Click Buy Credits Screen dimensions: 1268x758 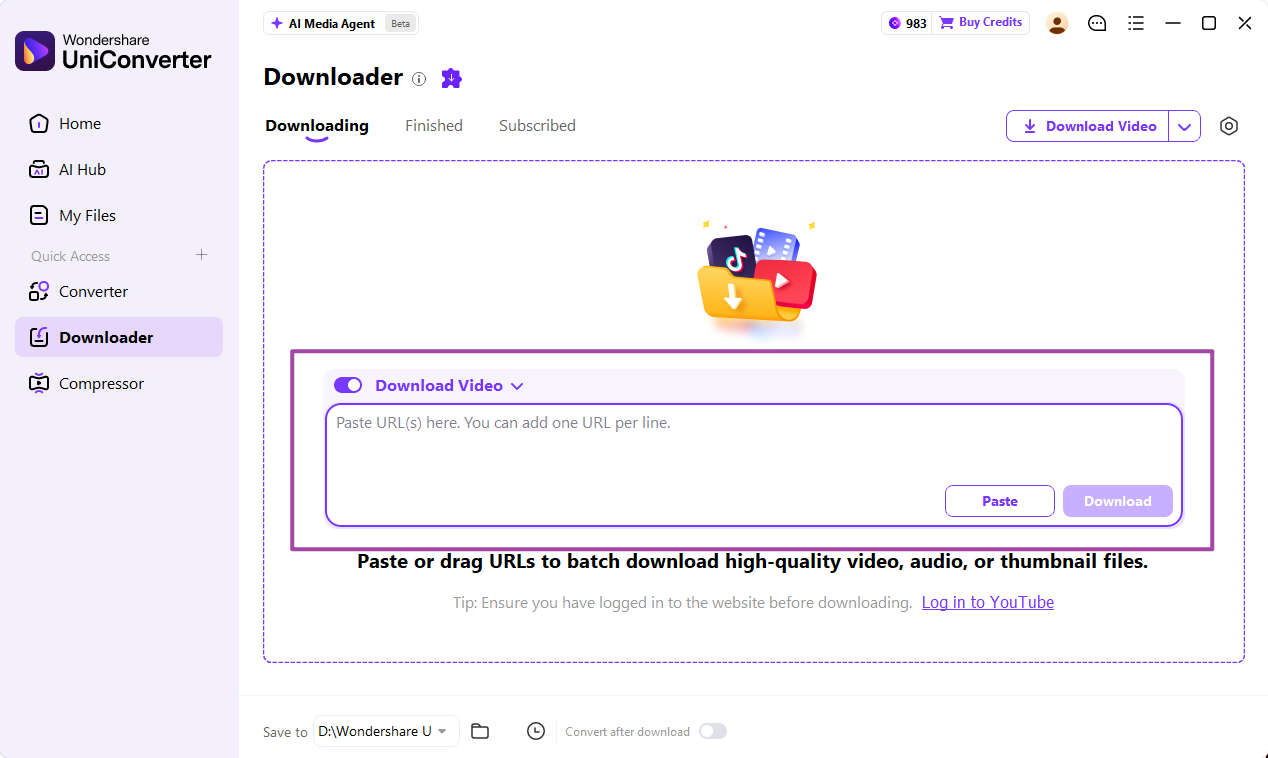981,23
